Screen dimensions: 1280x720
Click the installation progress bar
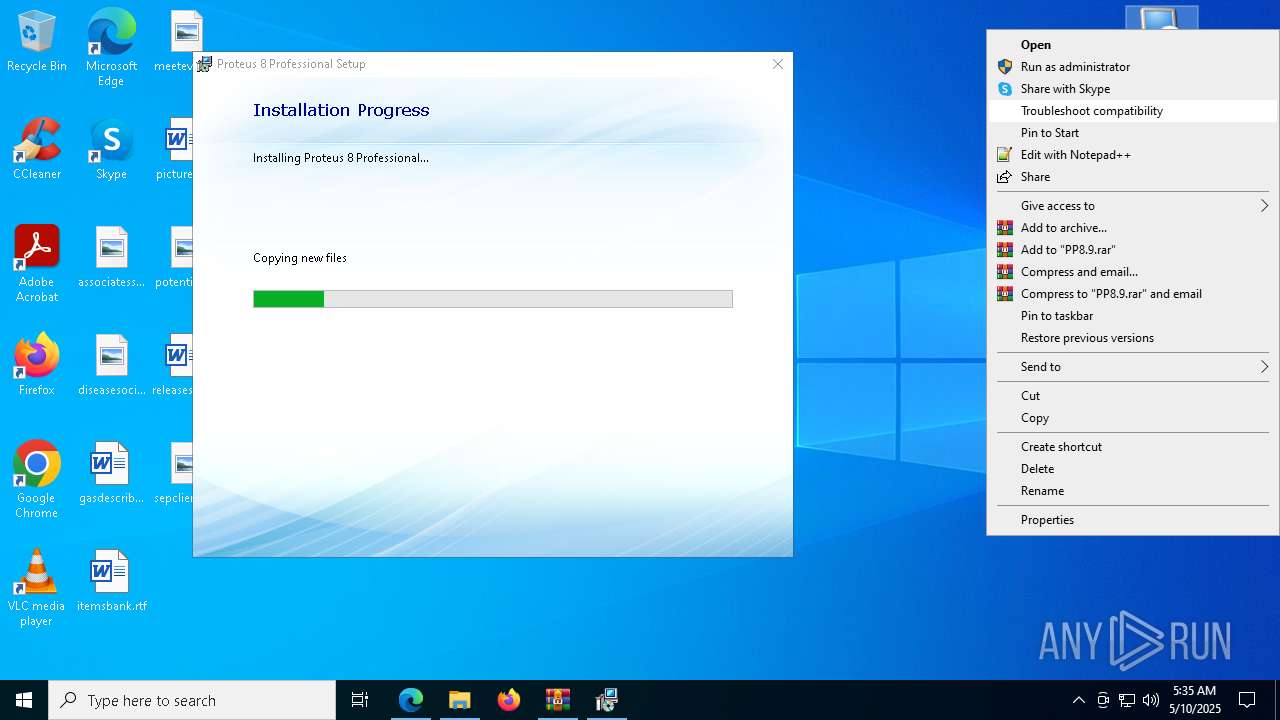point(493,299)
